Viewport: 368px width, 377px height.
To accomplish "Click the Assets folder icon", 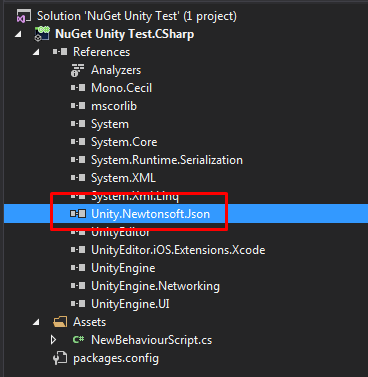I will point(60,322).
